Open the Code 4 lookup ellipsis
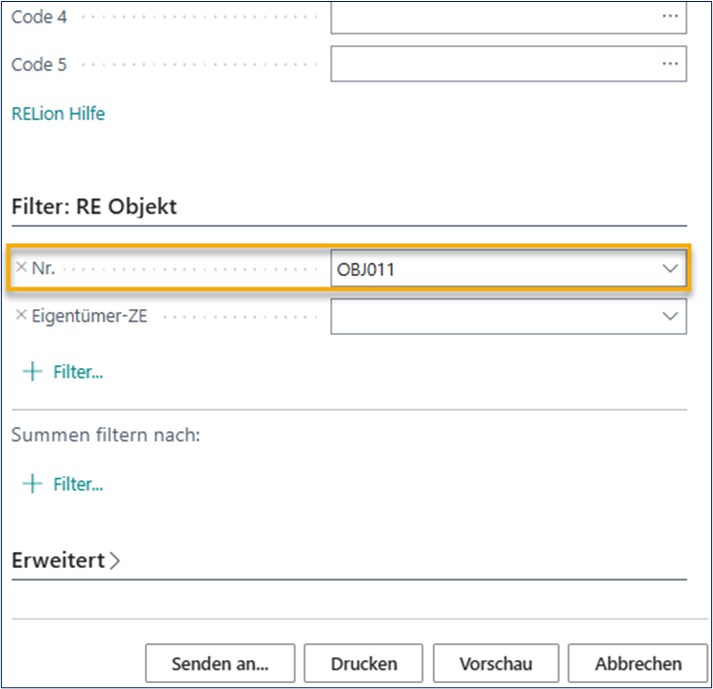Screen dimensions: 713x689 coord(670,17)
